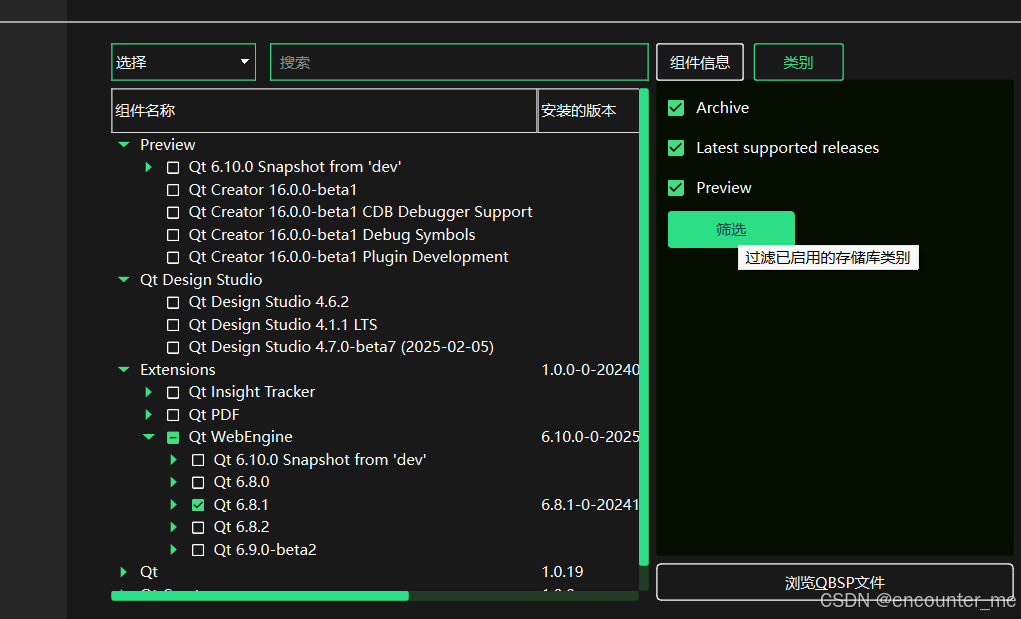Select the Qt WebEngine row label
This screenshot has width=1021, height=619.
241,437
